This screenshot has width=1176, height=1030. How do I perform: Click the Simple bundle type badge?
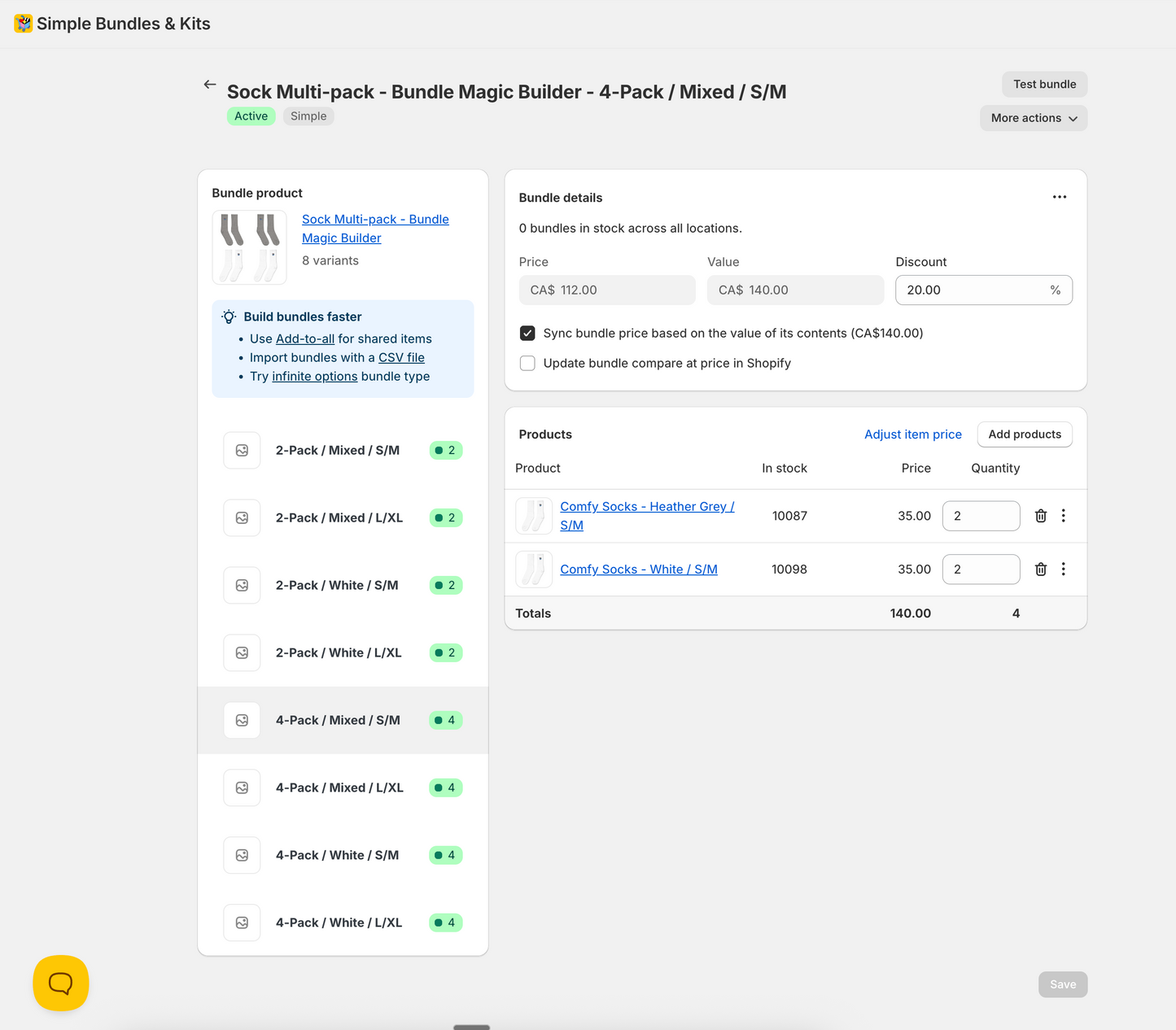tap(308, 116)
